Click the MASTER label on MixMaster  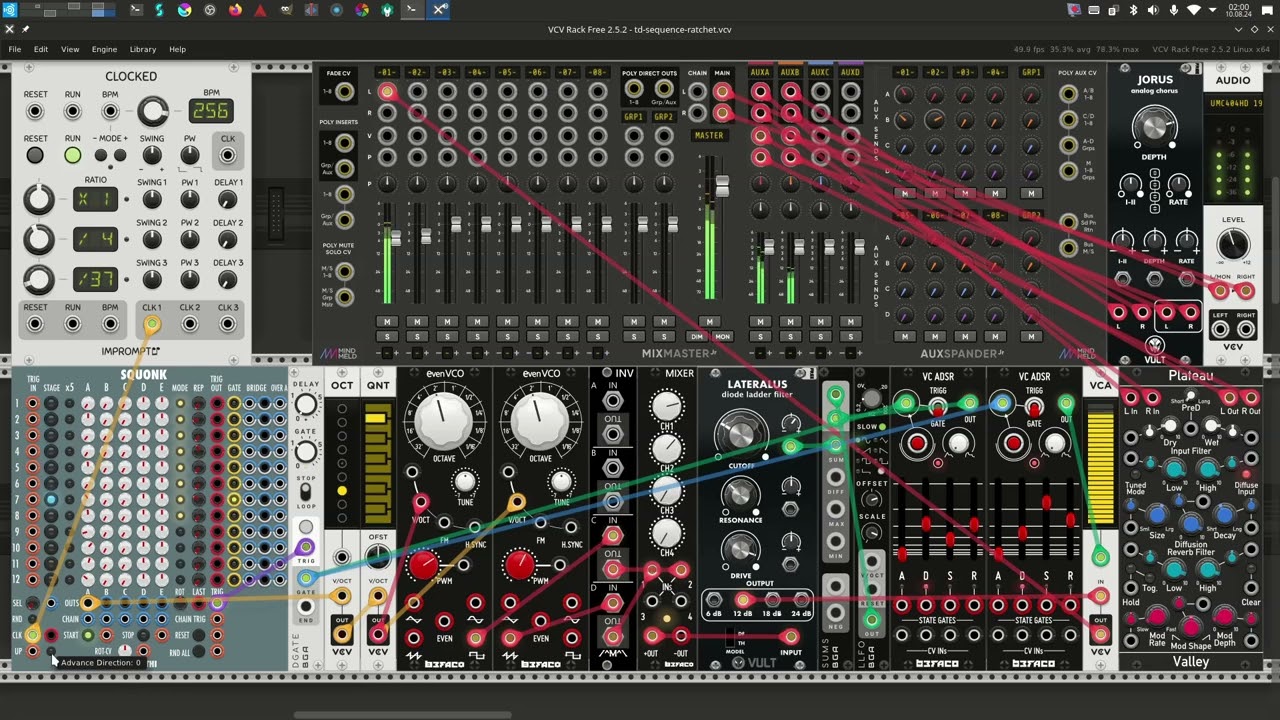click(x=709, y=135)
